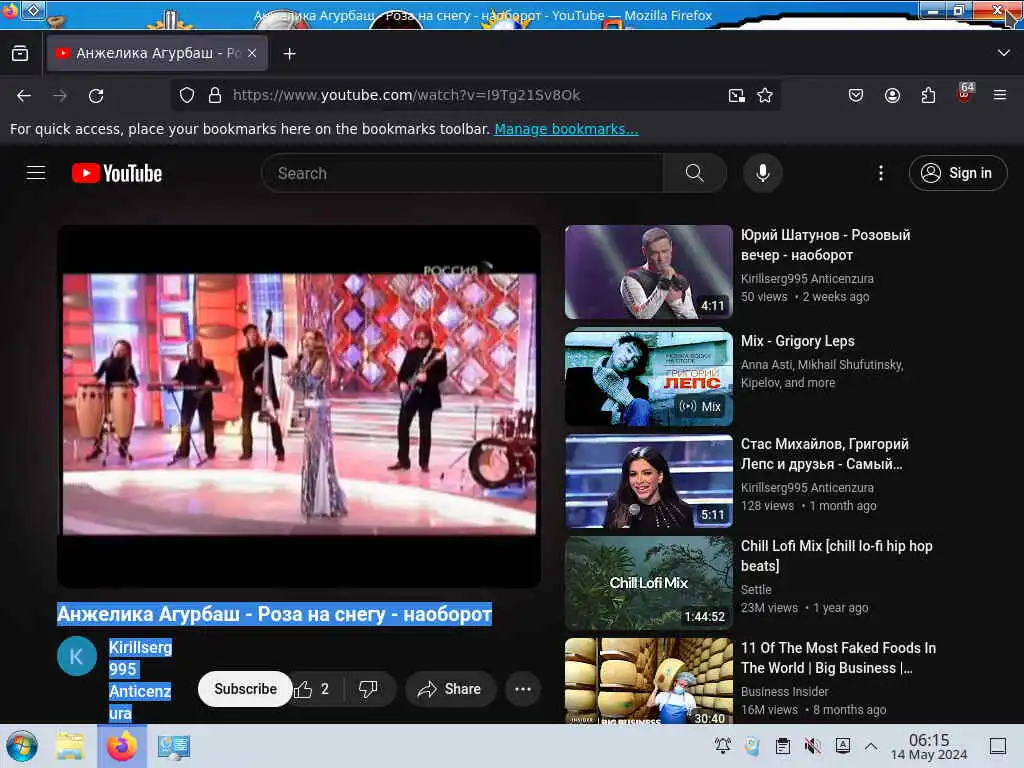The height and width of the screenshot is (768, 1024).
Task: Open clock showing 06:15
Action: 929,746
